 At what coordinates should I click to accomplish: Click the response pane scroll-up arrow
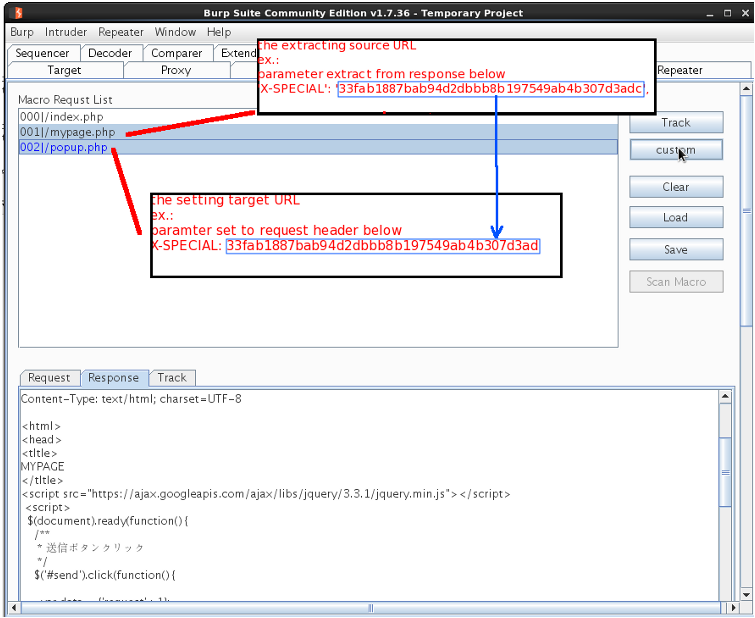click(x=725, y=397)
